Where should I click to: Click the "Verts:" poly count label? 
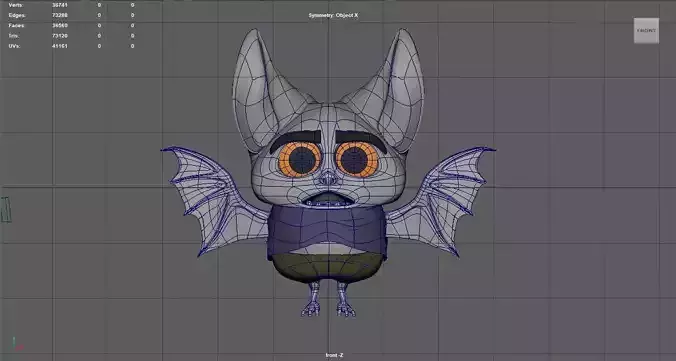16,5
